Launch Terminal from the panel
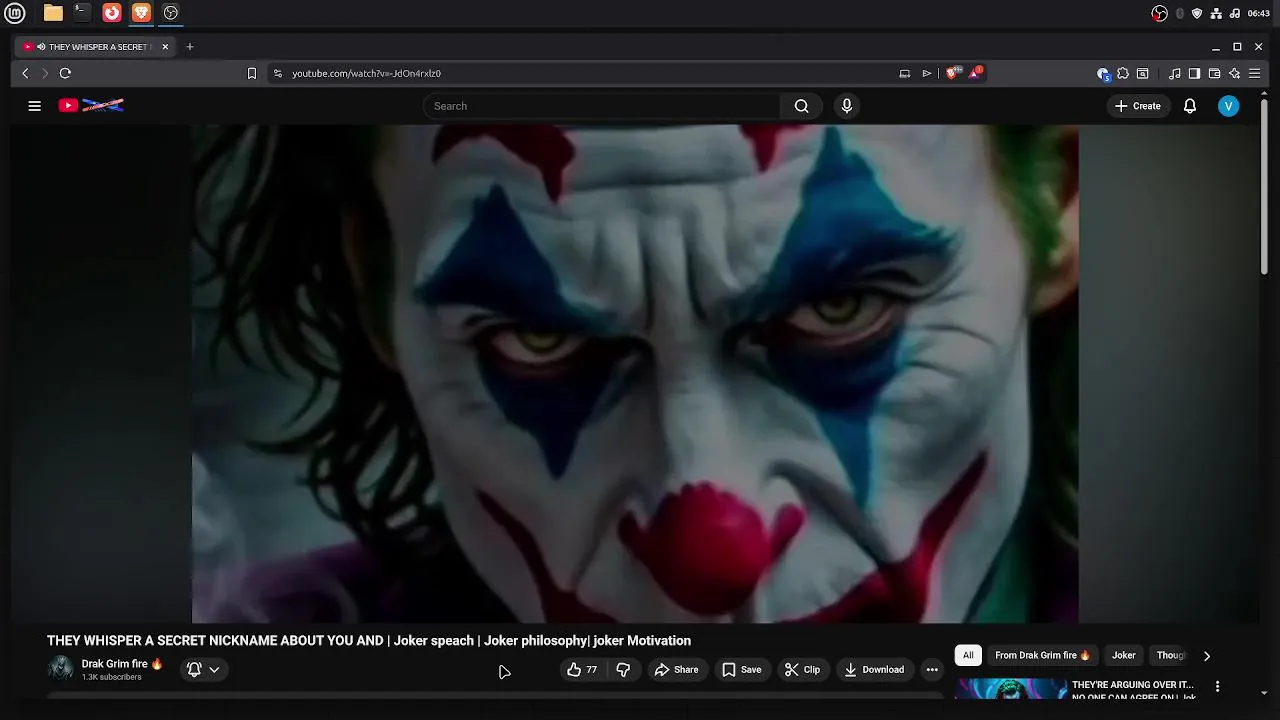1280x720 pixels. (82, 13)
